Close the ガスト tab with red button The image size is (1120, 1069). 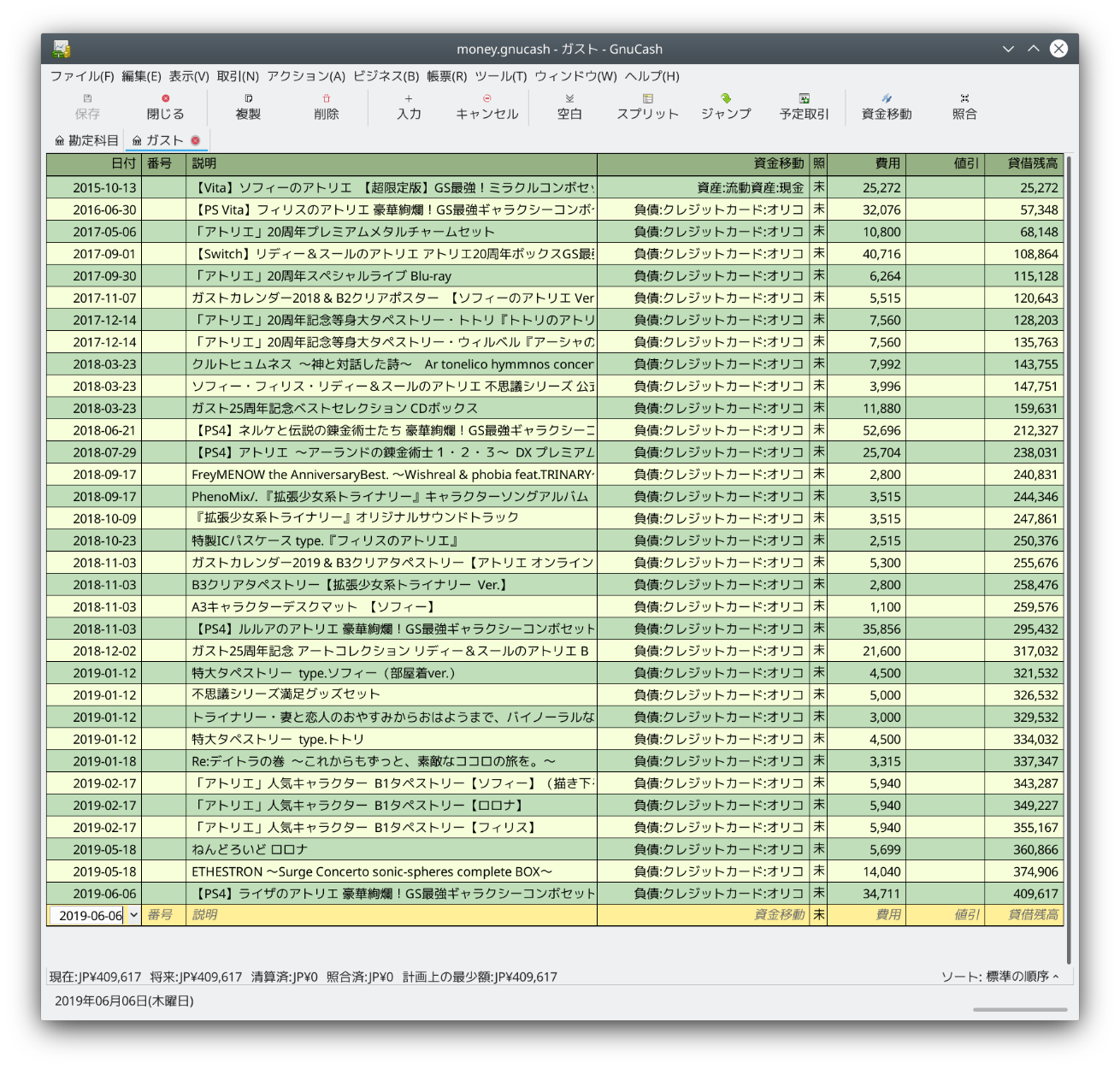coord(195,140)
